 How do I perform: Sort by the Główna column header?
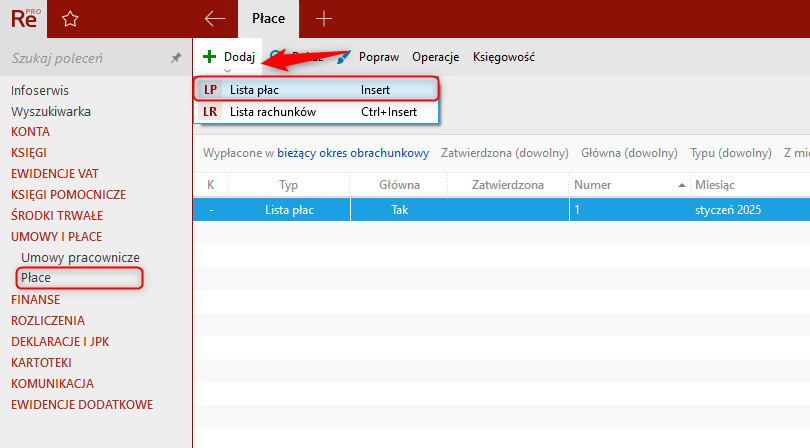coord(399,185)
